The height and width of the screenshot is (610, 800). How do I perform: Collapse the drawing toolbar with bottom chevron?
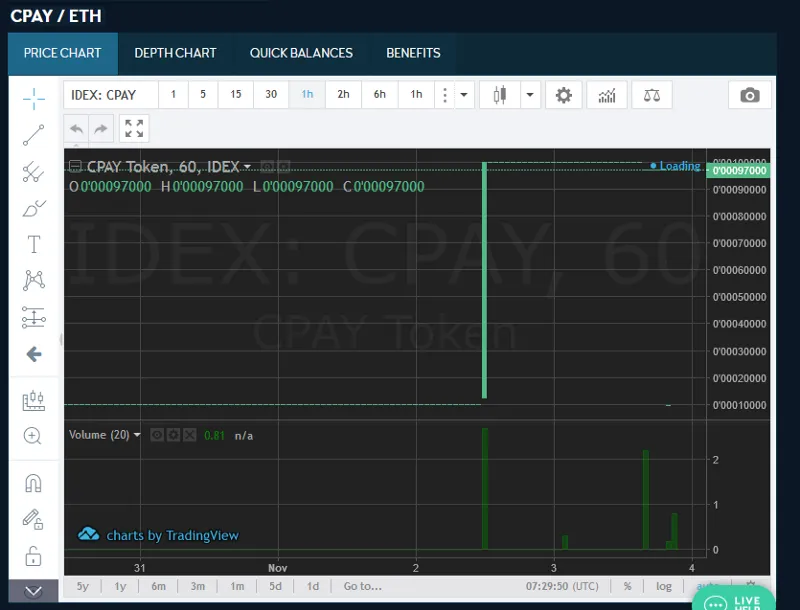34,592
